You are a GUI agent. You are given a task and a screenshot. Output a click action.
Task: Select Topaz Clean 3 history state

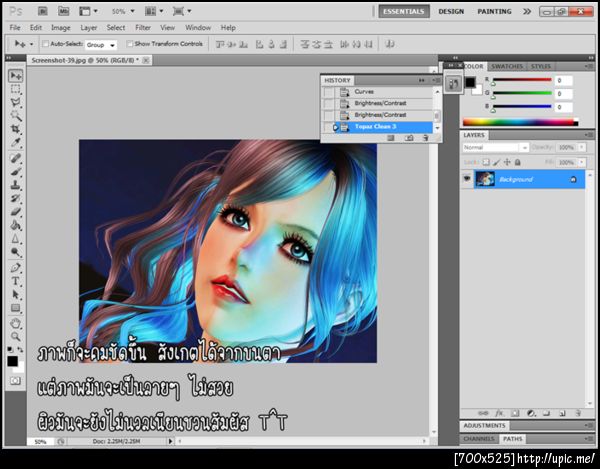pos(377,127)
